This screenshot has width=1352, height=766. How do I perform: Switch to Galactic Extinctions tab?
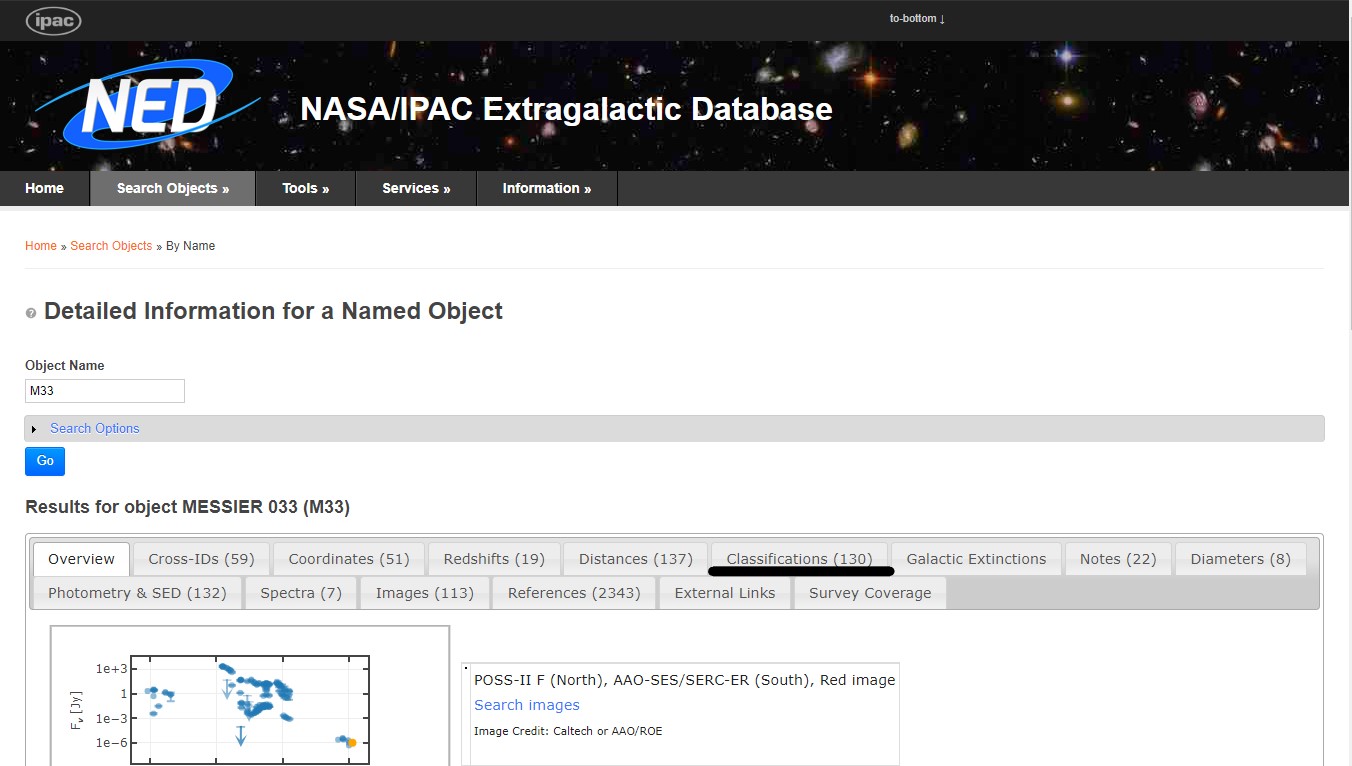click(x=976, y=559)
